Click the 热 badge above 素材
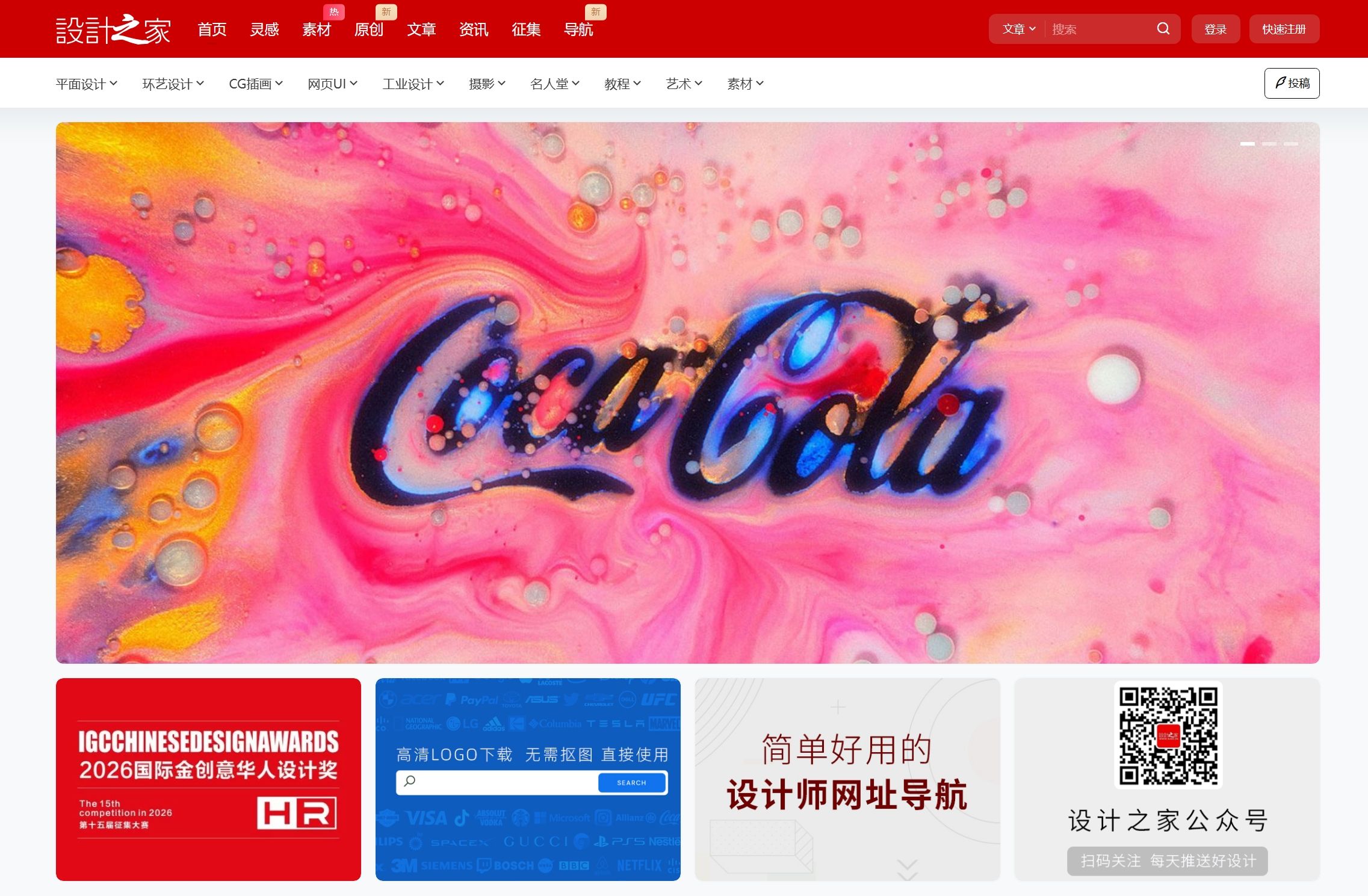This screenshot has height=896, width=1368. (x=334, y=12)
